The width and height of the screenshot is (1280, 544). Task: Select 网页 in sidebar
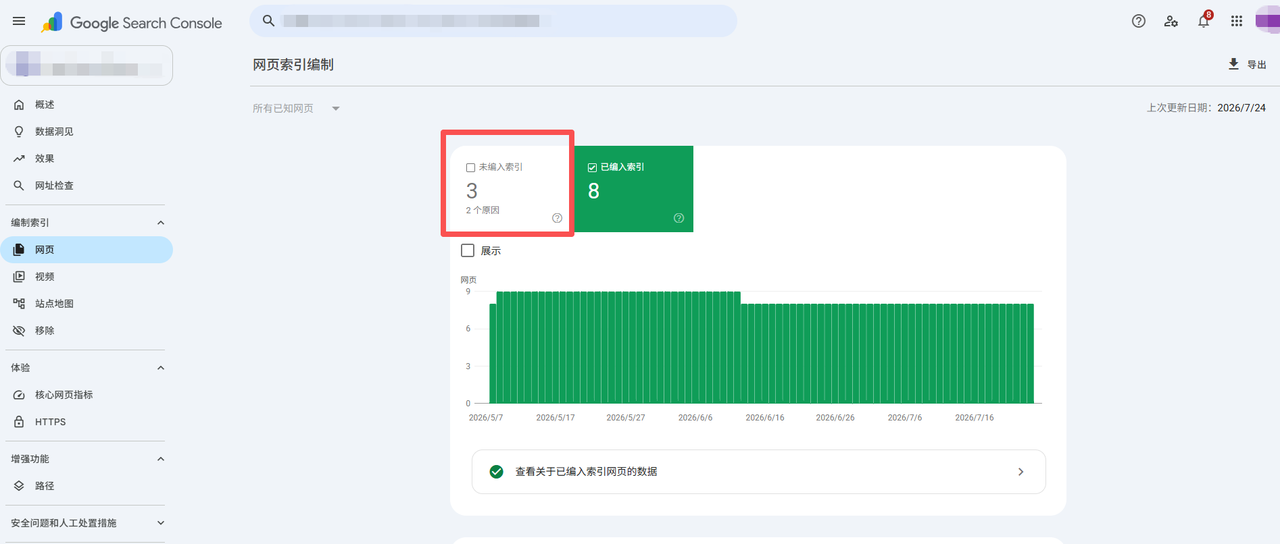(86, 249)
